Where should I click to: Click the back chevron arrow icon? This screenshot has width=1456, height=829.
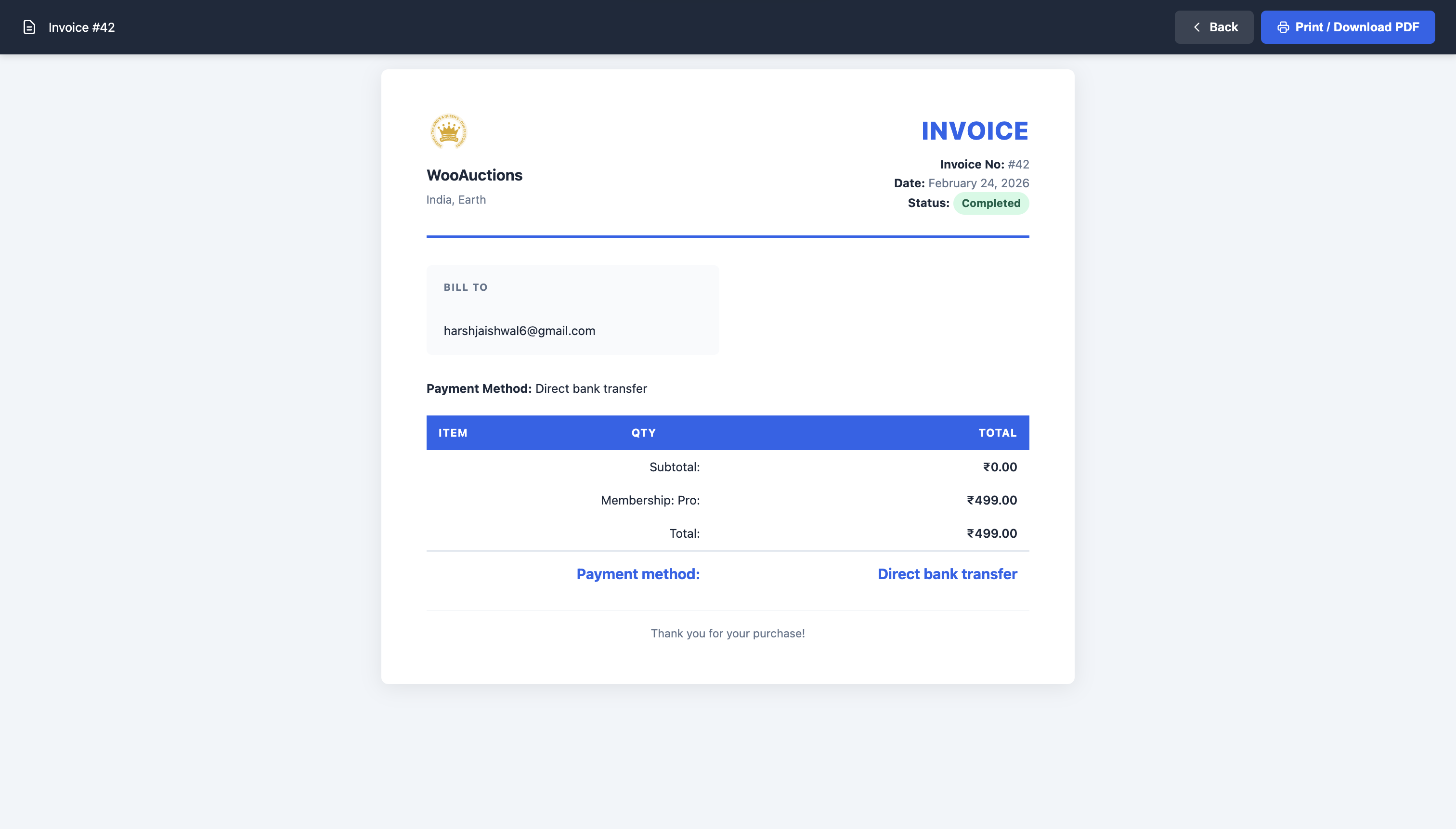tap(1196, 27)
